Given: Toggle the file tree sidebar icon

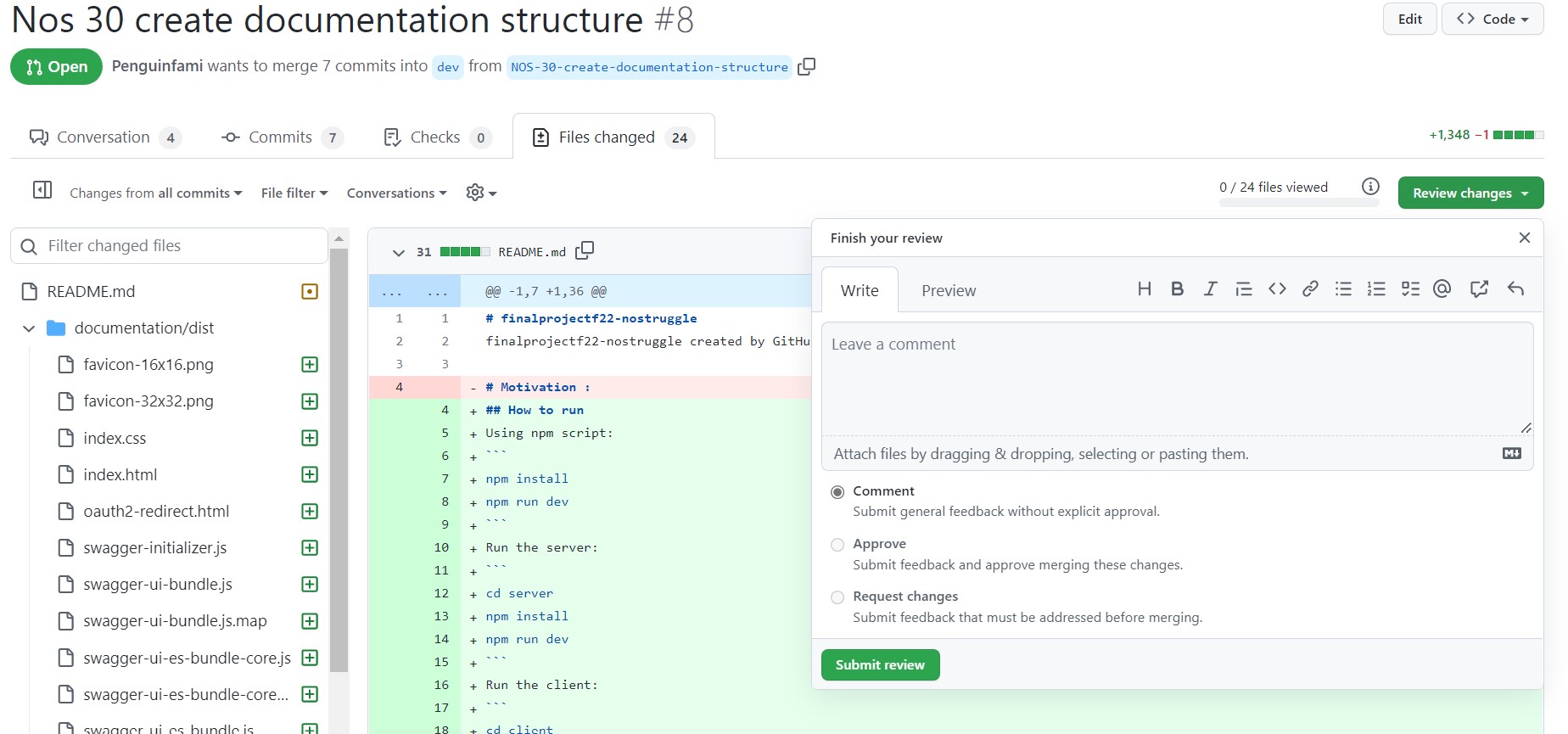Looking at the screenshot, I should (42, 190).
